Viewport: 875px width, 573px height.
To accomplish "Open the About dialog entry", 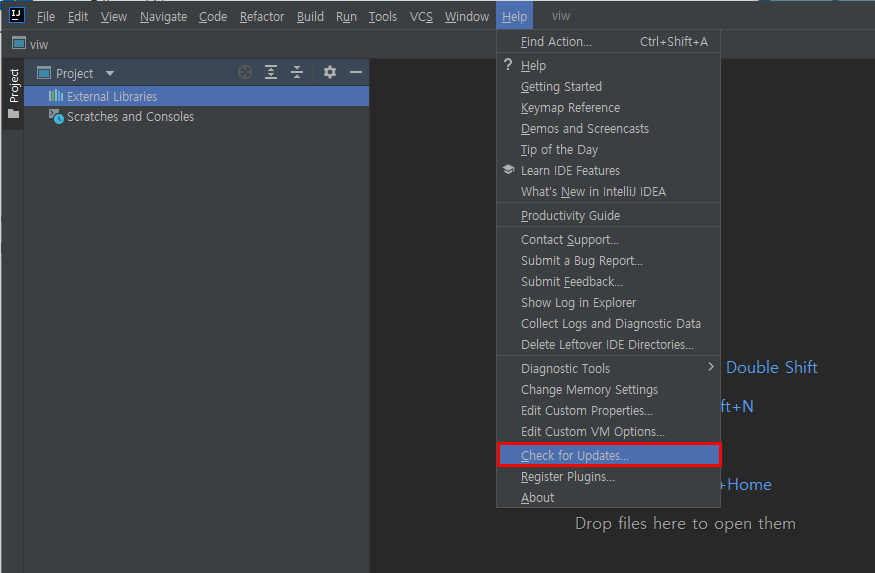I will click(x=608, y=497).
